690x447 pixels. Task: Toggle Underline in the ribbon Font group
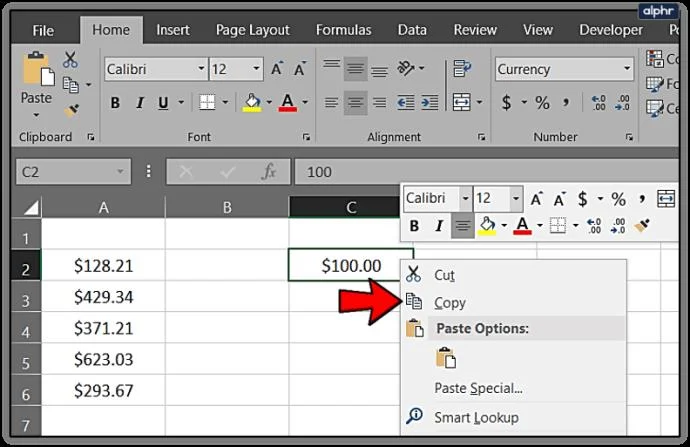tap(163, 103)
